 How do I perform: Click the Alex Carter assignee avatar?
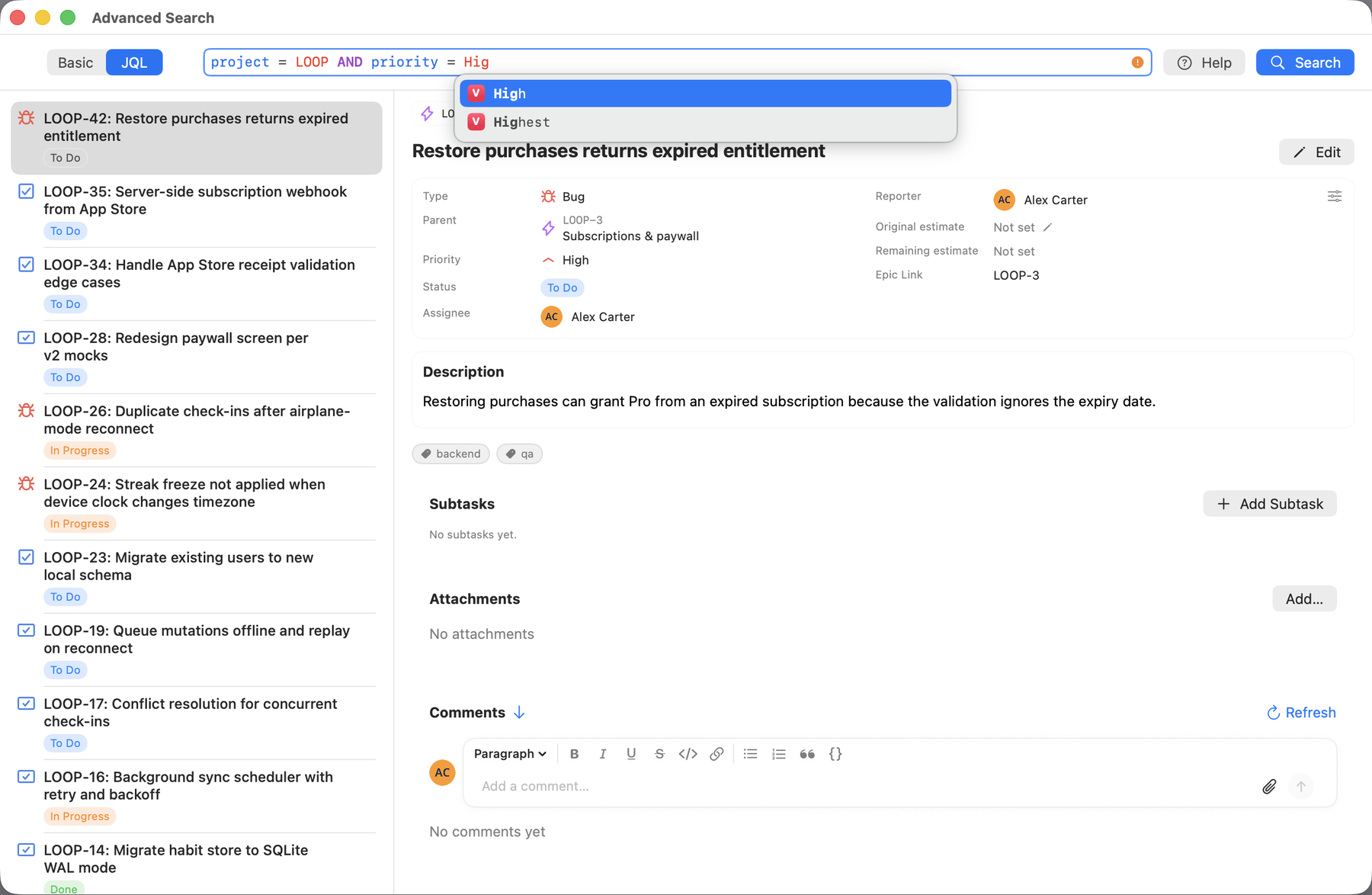(x=552, y=316)
